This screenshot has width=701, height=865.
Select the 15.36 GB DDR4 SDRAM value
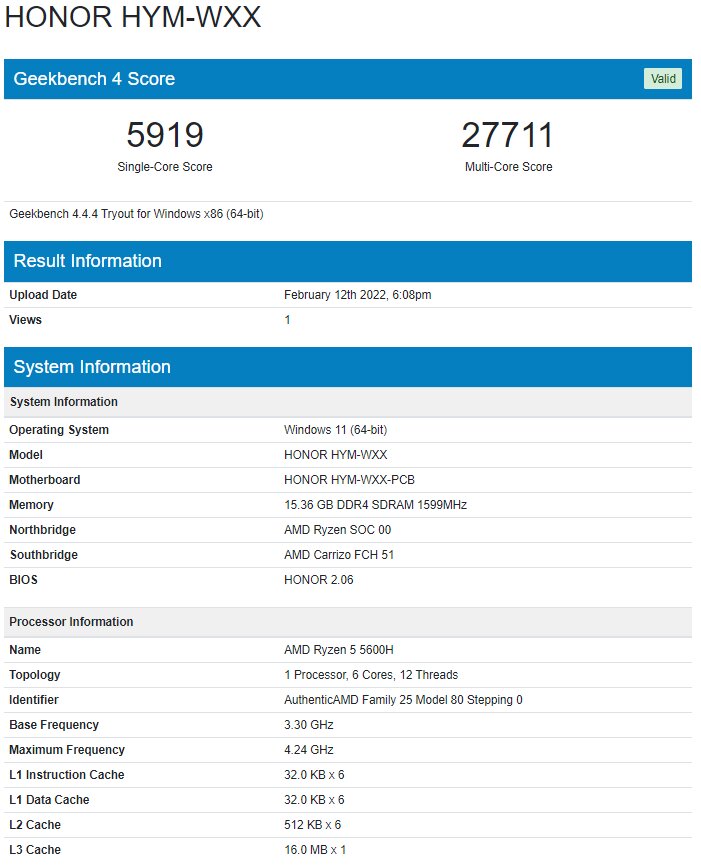point(375,505)
